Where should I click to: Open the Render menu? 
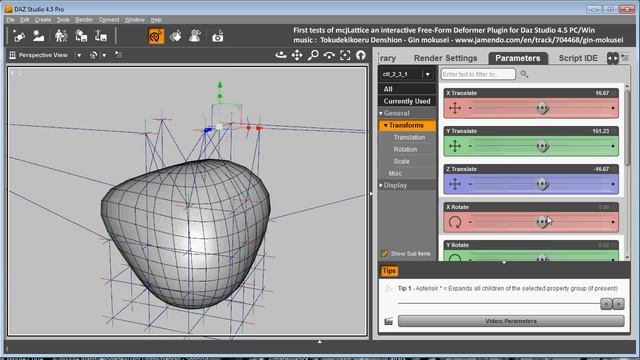[x=84, y=20]
